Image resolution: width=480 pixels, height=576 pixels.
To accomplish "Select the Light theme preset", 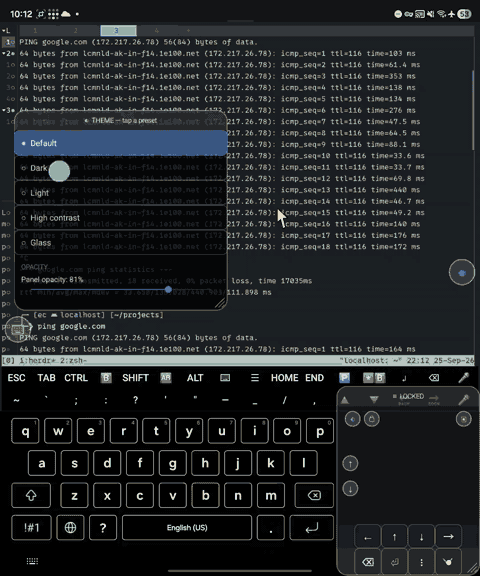I will [120, 193].
